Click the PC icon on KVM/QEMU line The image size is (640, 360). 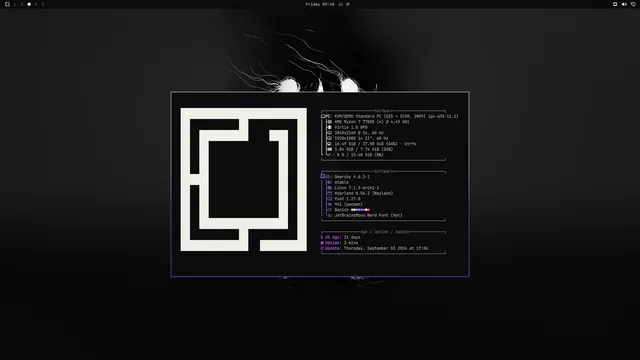click(323, 116)
